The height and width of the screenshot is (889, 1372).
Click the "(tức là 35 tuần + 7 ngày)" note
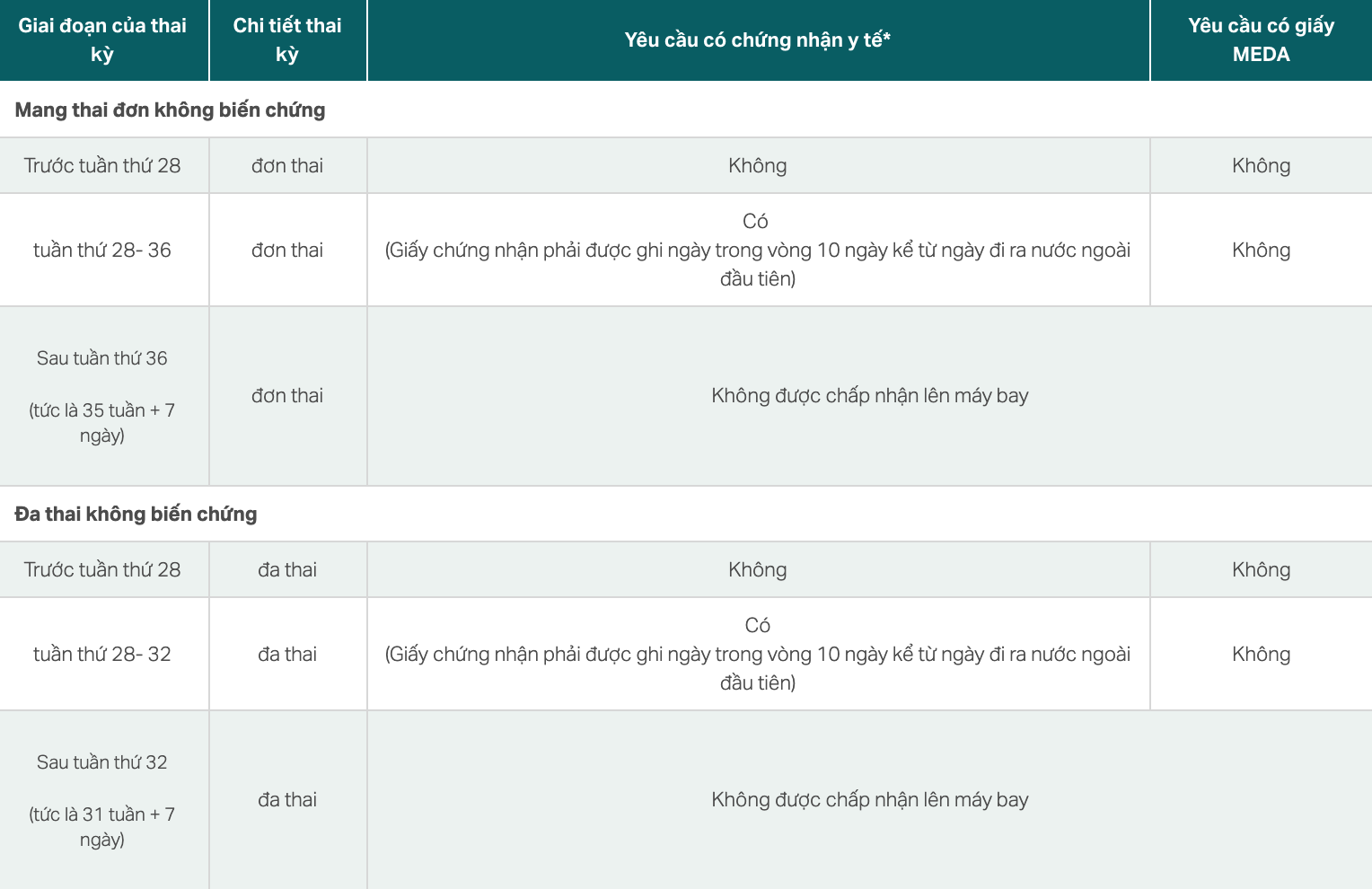pos(102,423)
